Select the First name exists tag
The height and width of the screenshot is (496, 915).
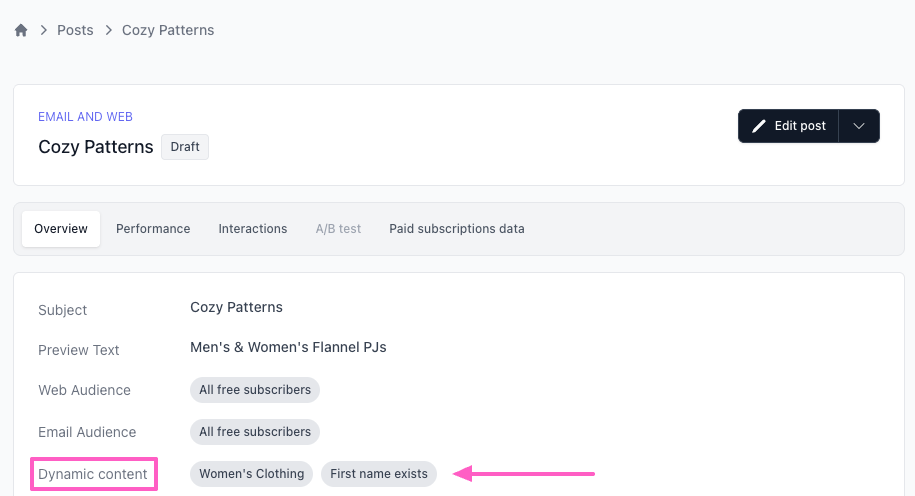coord(379,474)
